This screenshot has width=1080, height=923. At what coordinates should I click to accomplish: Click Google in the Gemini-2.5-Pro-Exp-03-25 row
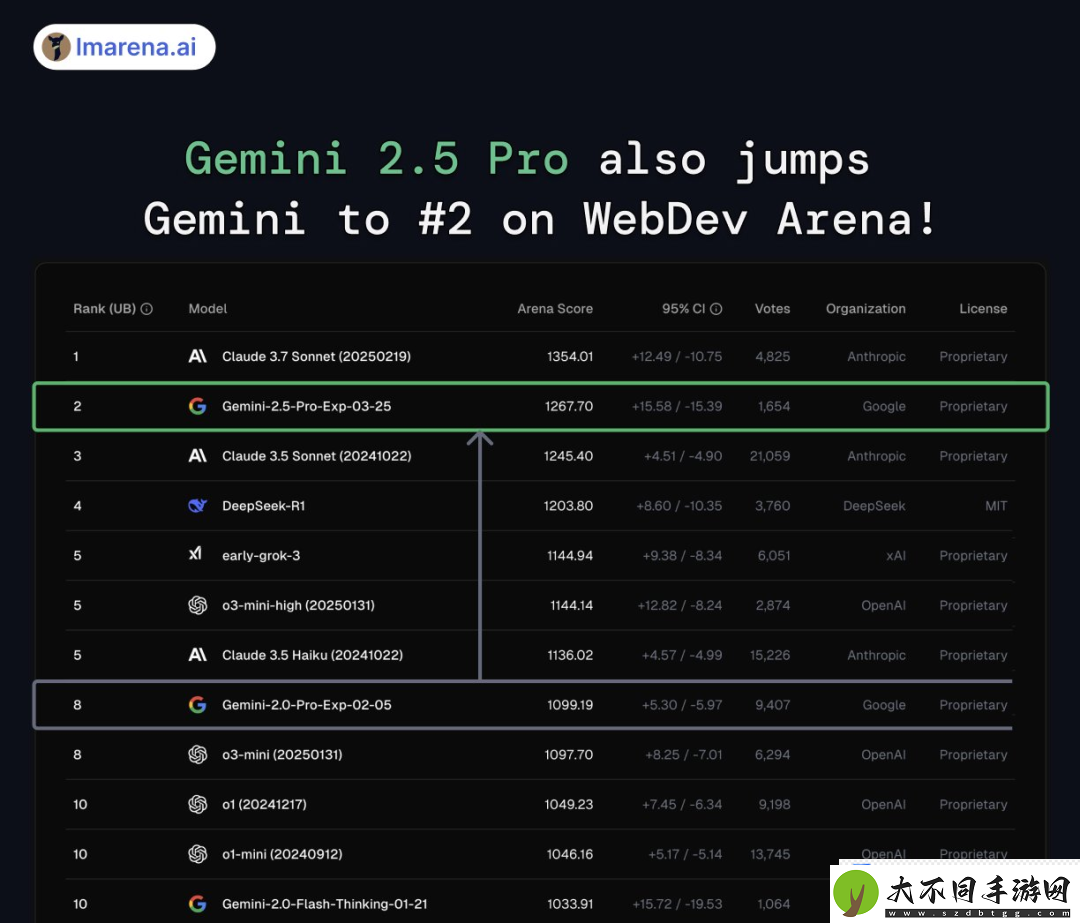(884, 406)
